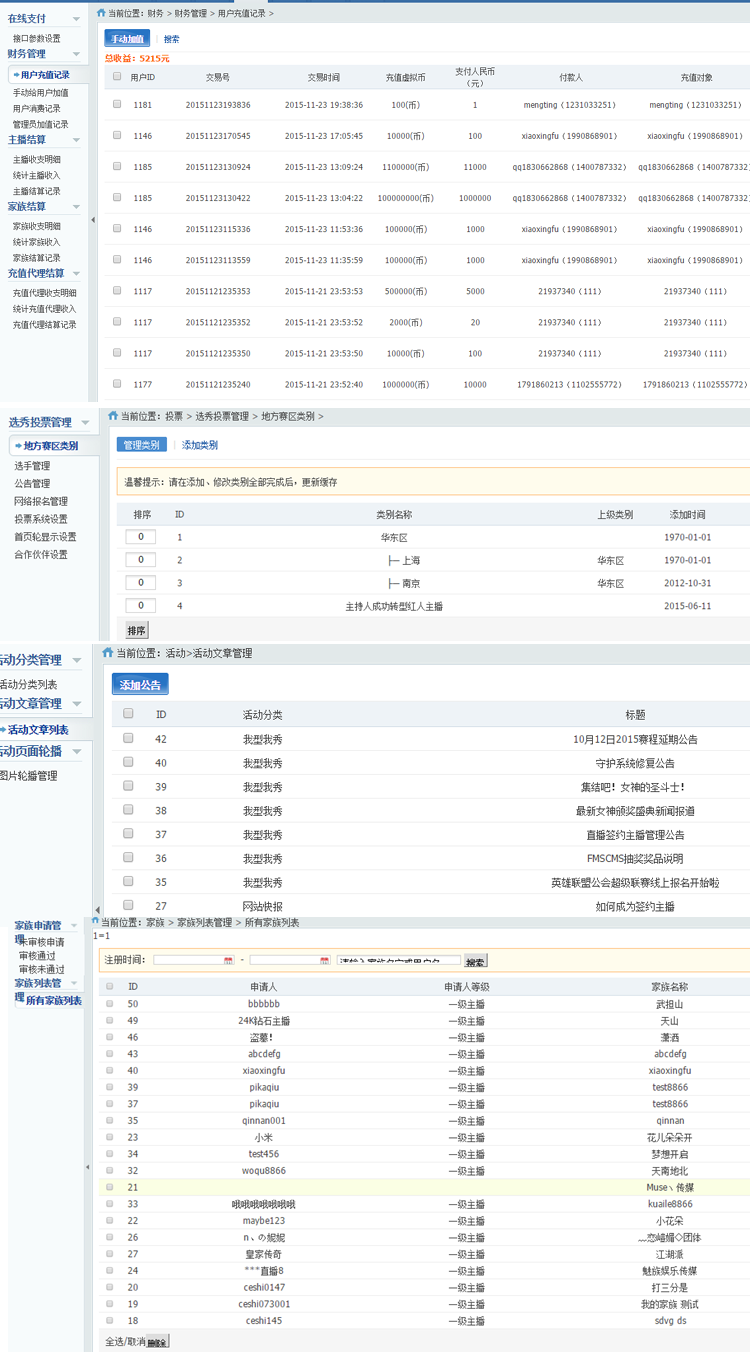Click applicant xiaoxingfu in family row 40
This screenshot has width=750, height=1354.
[x=264, y=1070]
